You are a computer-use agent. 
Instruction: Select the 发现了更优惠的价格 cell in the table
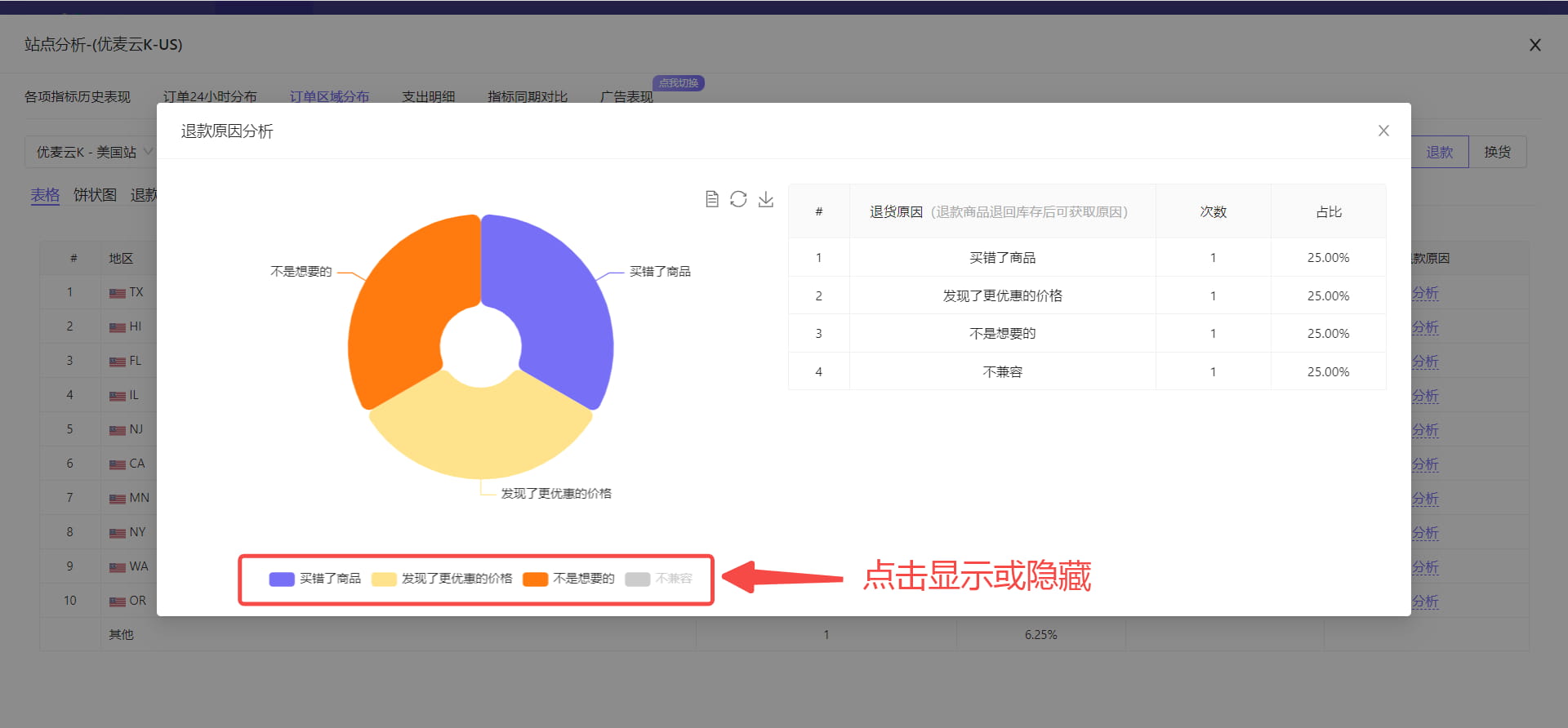coord(1002,295)
